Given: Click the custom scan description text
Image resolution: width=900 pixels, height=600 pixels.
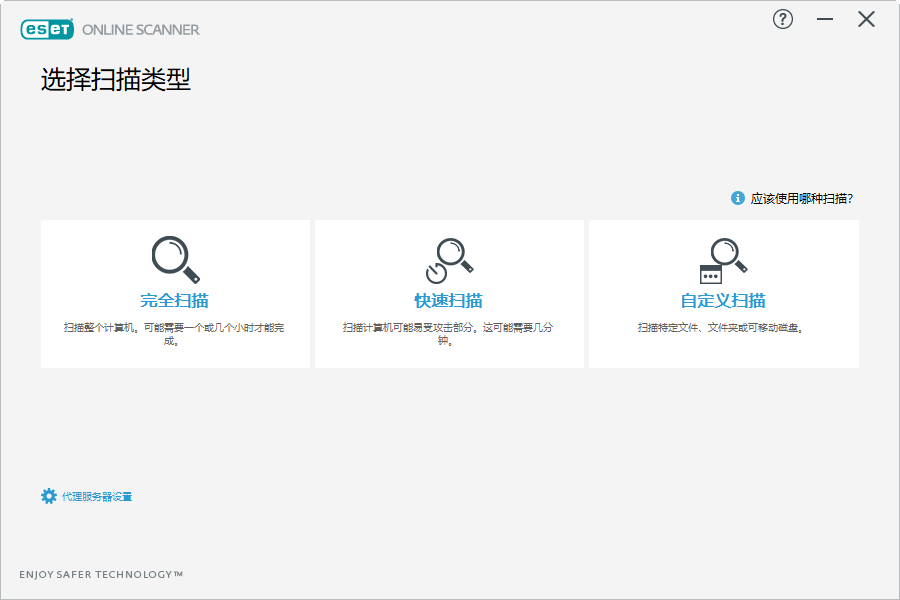Looking at the screenshot, I should (723, 325).
